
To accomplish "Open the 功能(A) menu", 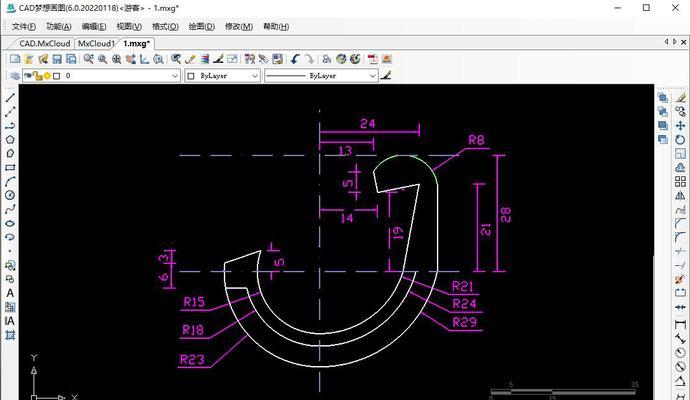I will click(x=59, y=26).
